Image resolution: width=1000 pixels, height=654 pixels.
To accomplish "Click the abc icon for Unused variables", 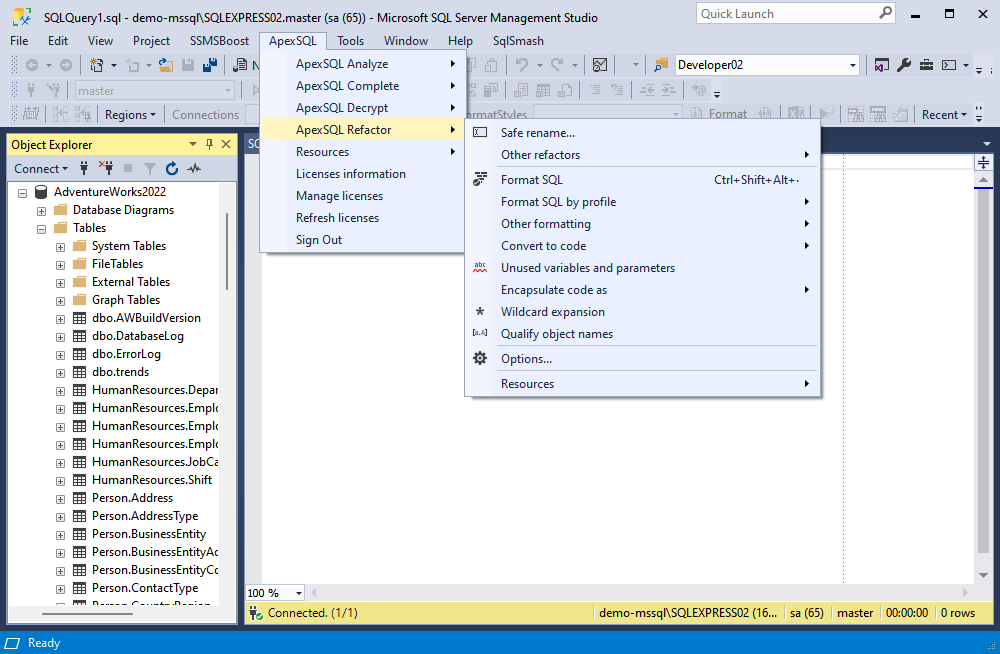I will pyautogui.click(x=480, y=267).
